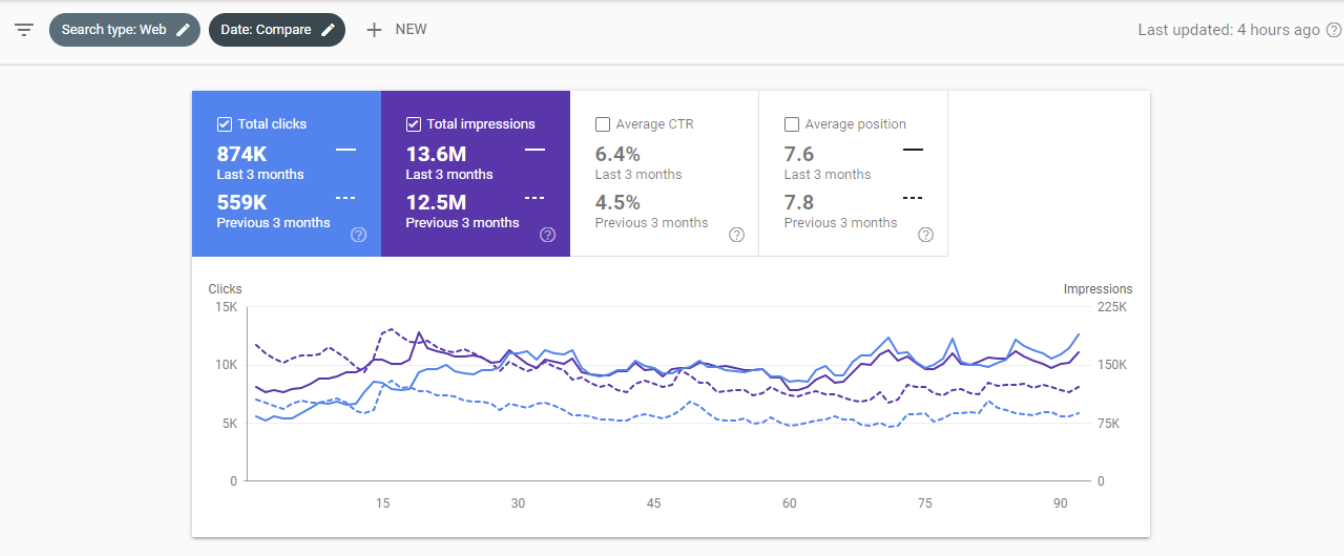Click the 559K previous clicks value
Viewport: 1344px width, 556px height.
[x=242, y=202]
